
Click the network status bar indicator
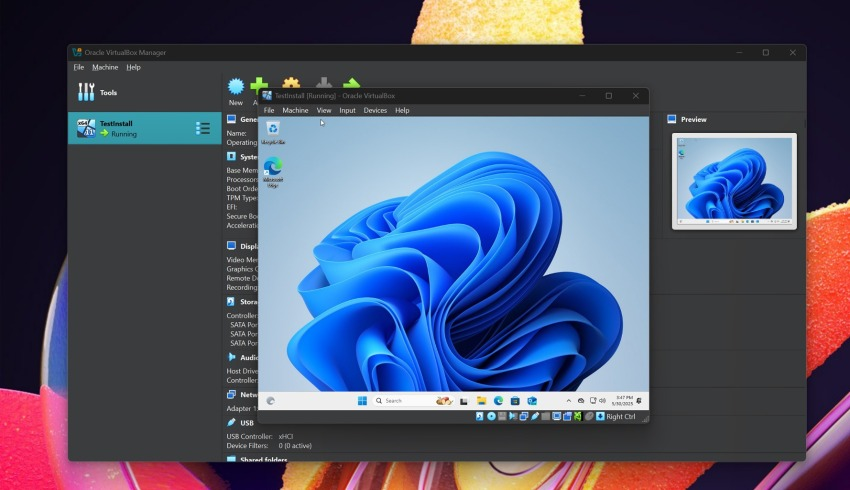tap(524, 416)
